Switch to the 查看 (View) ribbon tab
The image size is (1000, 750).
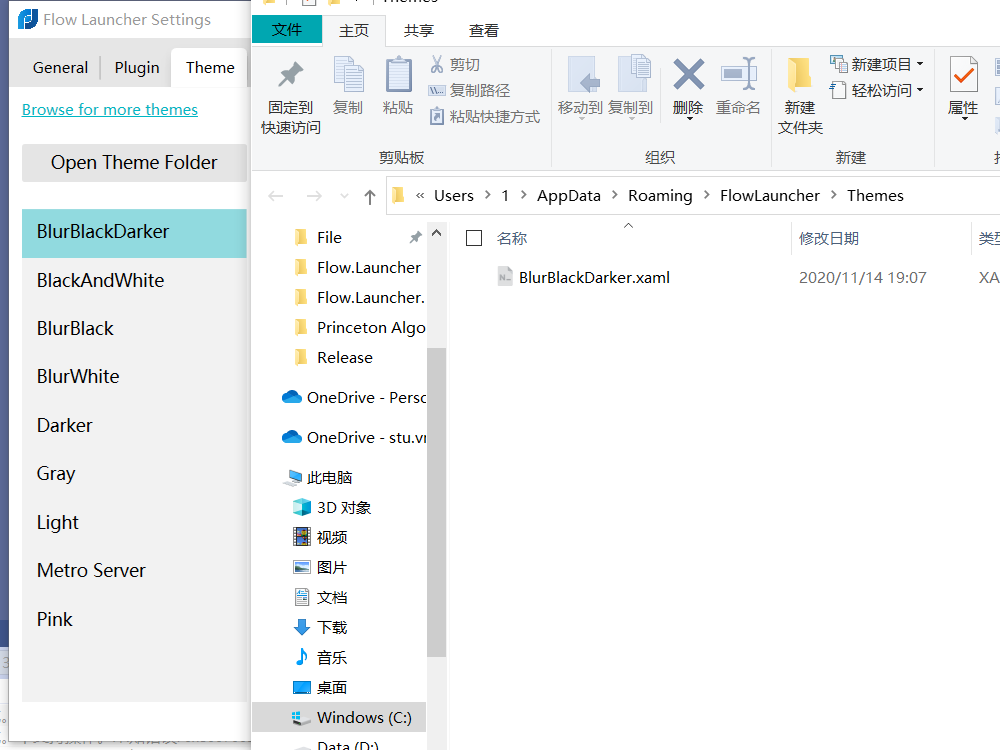pyautogui.click(x=484, y=31)
